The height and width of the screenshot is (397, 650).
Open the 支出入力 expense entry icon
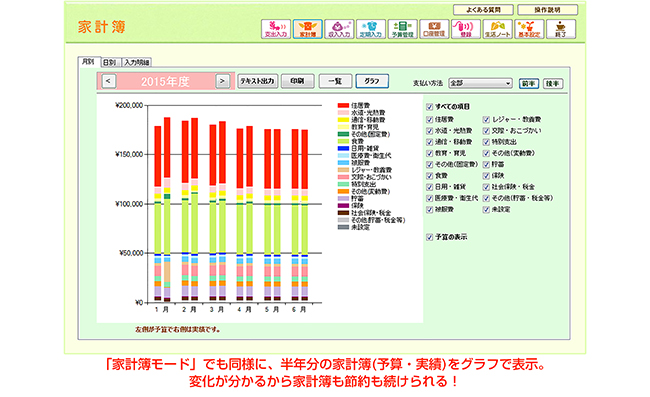point(276,29)
